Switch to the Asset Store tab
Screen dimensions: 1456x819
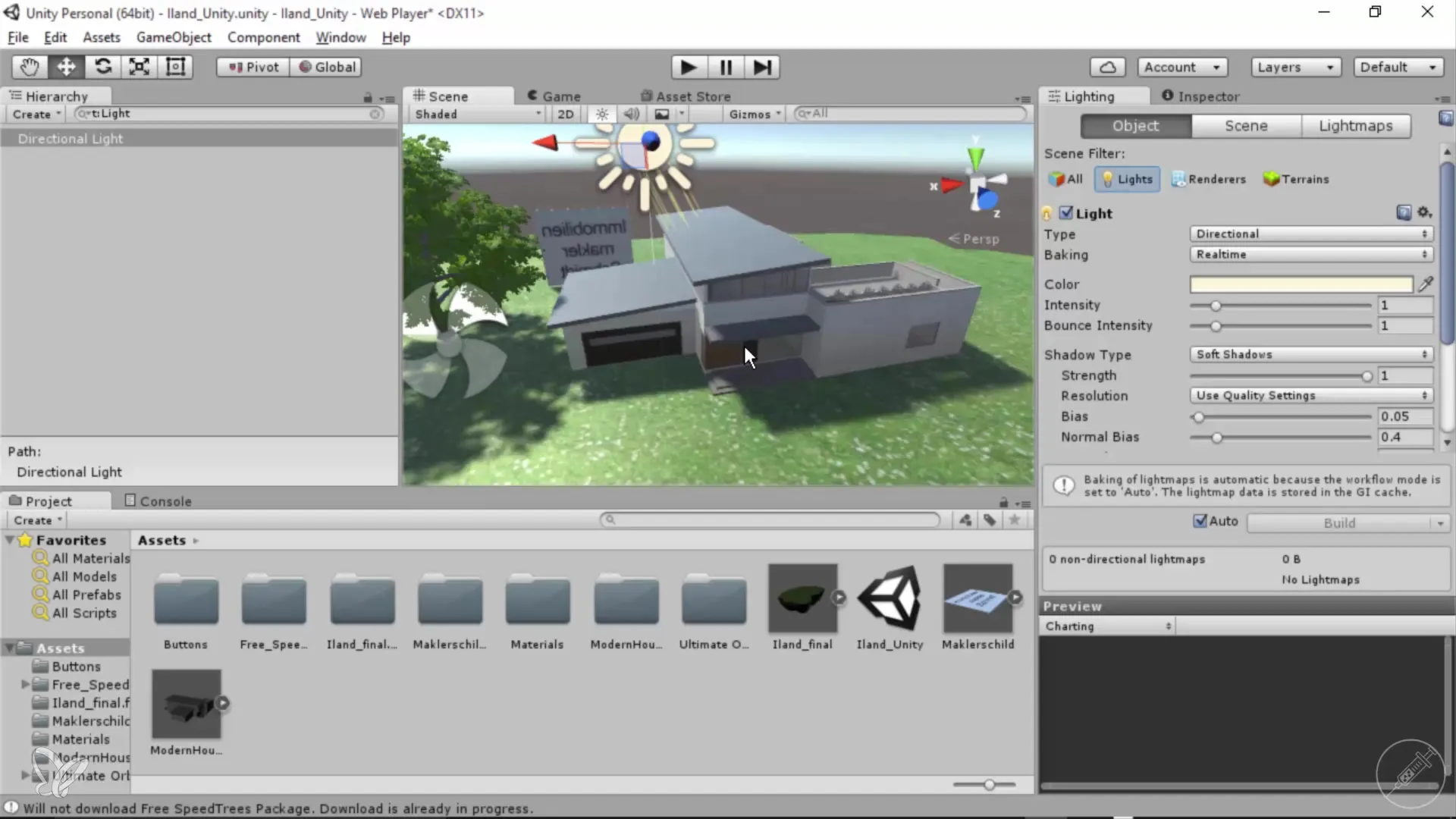point(686,96)
